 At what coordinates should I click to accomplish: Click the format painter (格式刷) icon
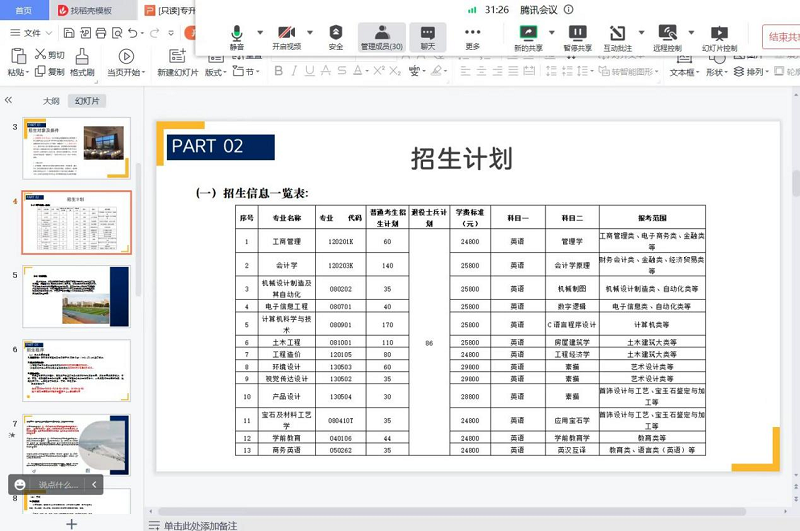[x=82, y=63]
